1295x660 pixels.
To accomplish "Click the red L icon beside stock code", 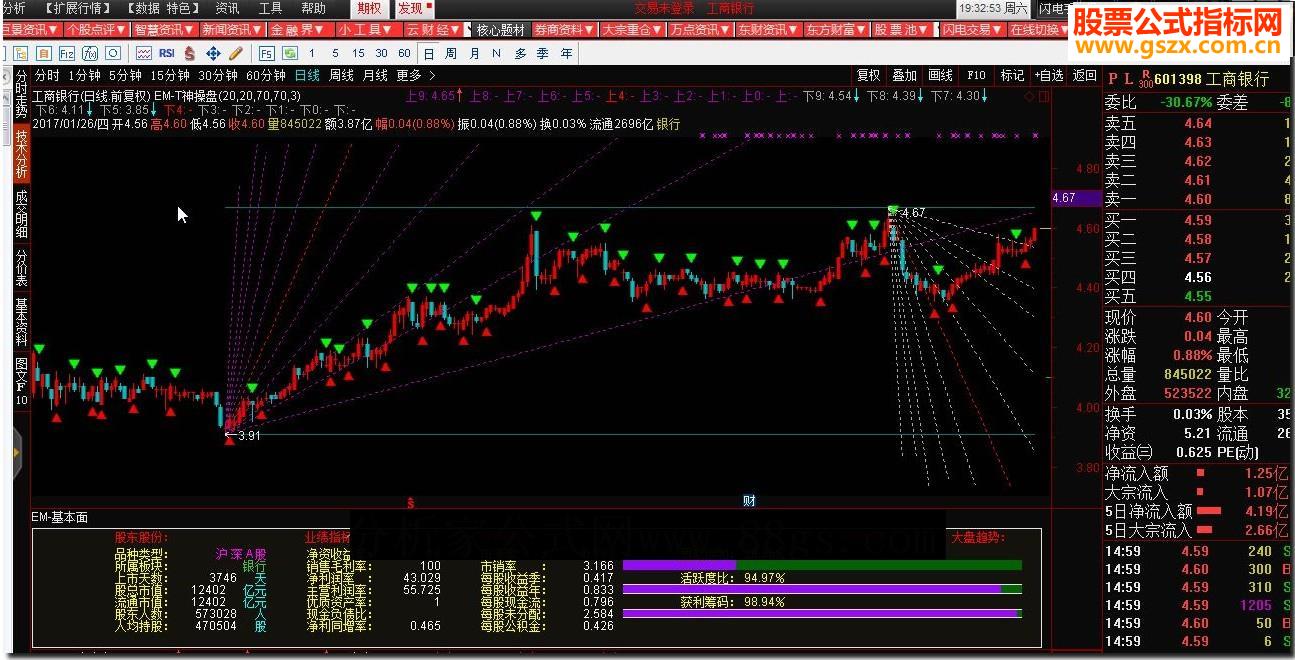I will (1129, 78).
